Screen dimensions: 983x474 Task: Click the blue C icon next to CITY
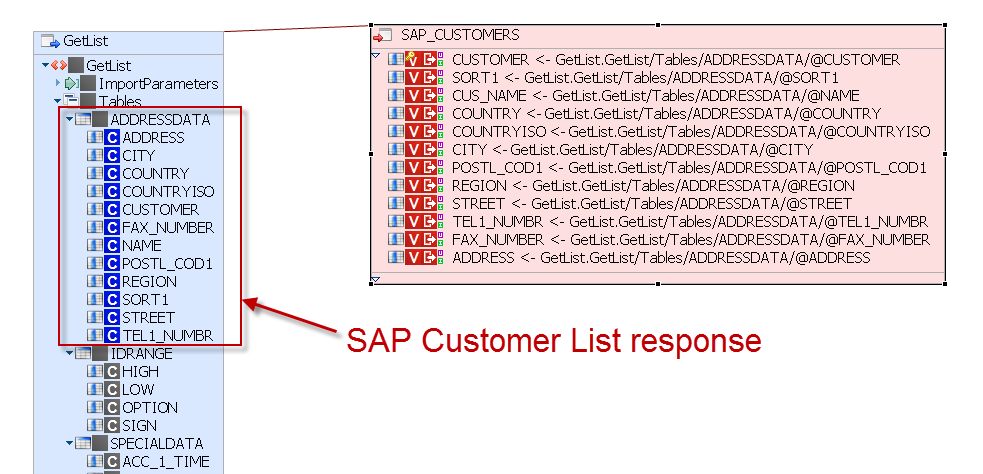click(112, 155)
